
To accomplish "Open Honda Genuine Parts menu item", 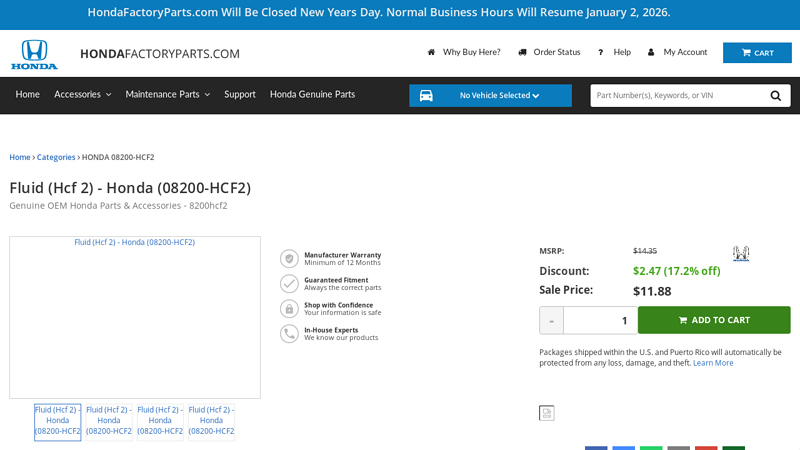I will (312, 94).
